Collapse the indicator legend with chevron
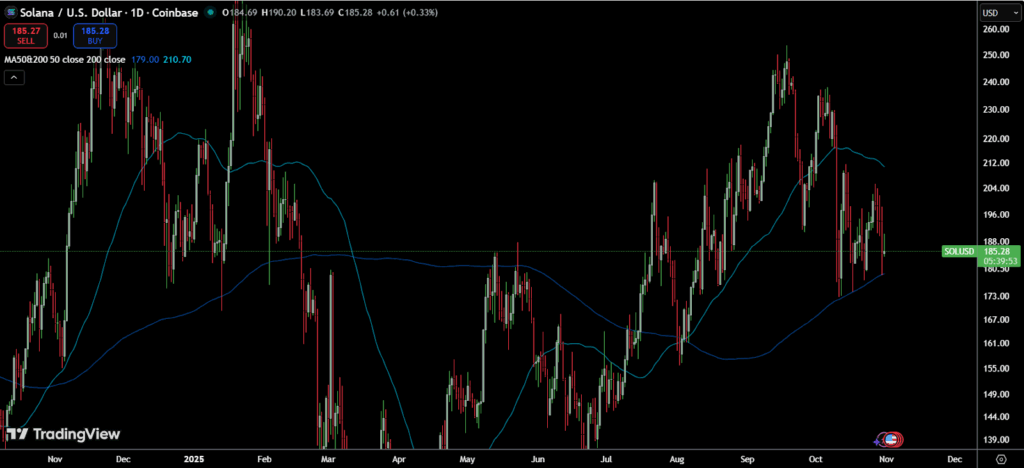1024x468 pixels. [x=15, y=78]
